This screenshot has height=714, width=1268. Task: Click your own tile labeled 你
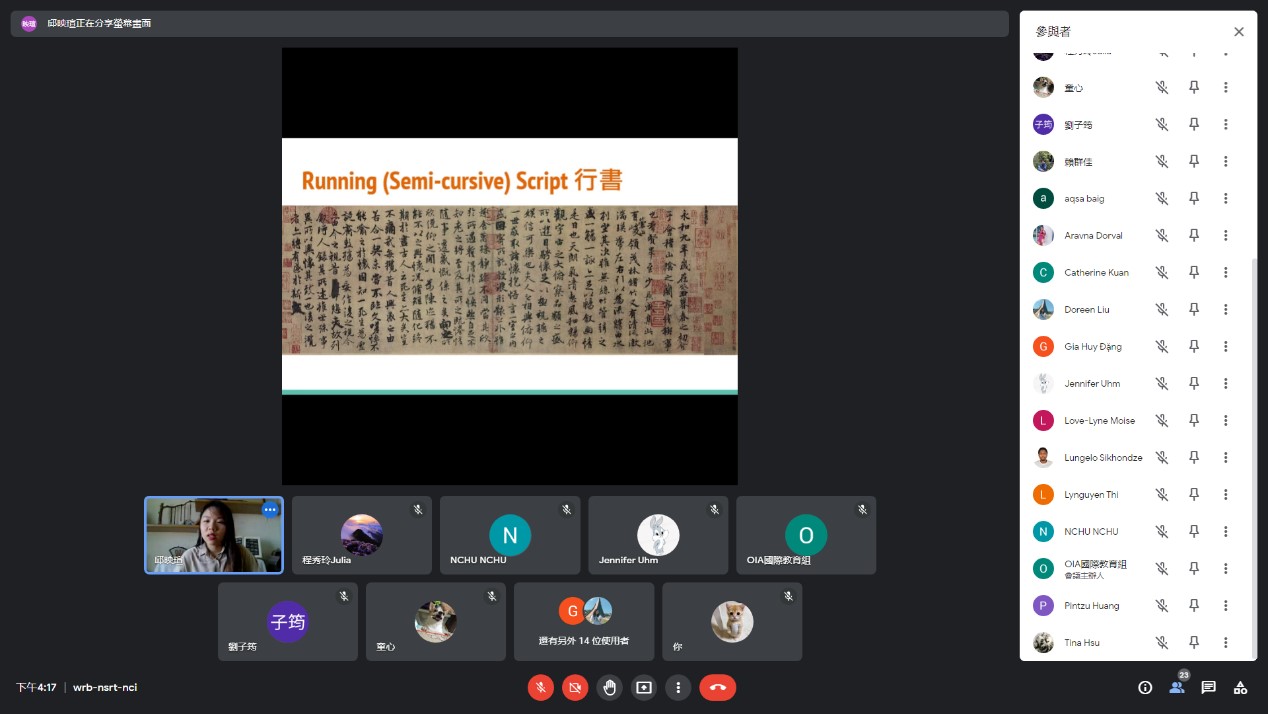732,622
